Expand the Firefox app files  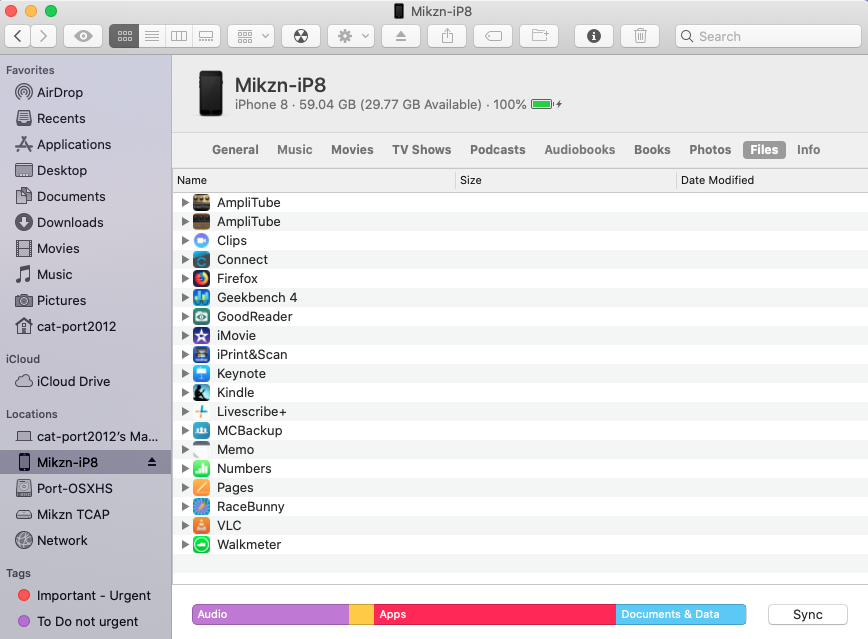click(185, 278)
